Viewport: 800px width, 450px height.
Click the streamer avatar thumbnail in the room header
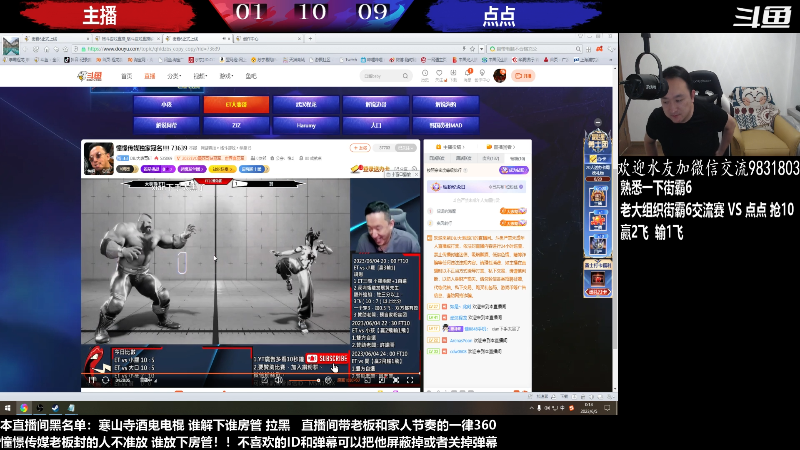98,159
